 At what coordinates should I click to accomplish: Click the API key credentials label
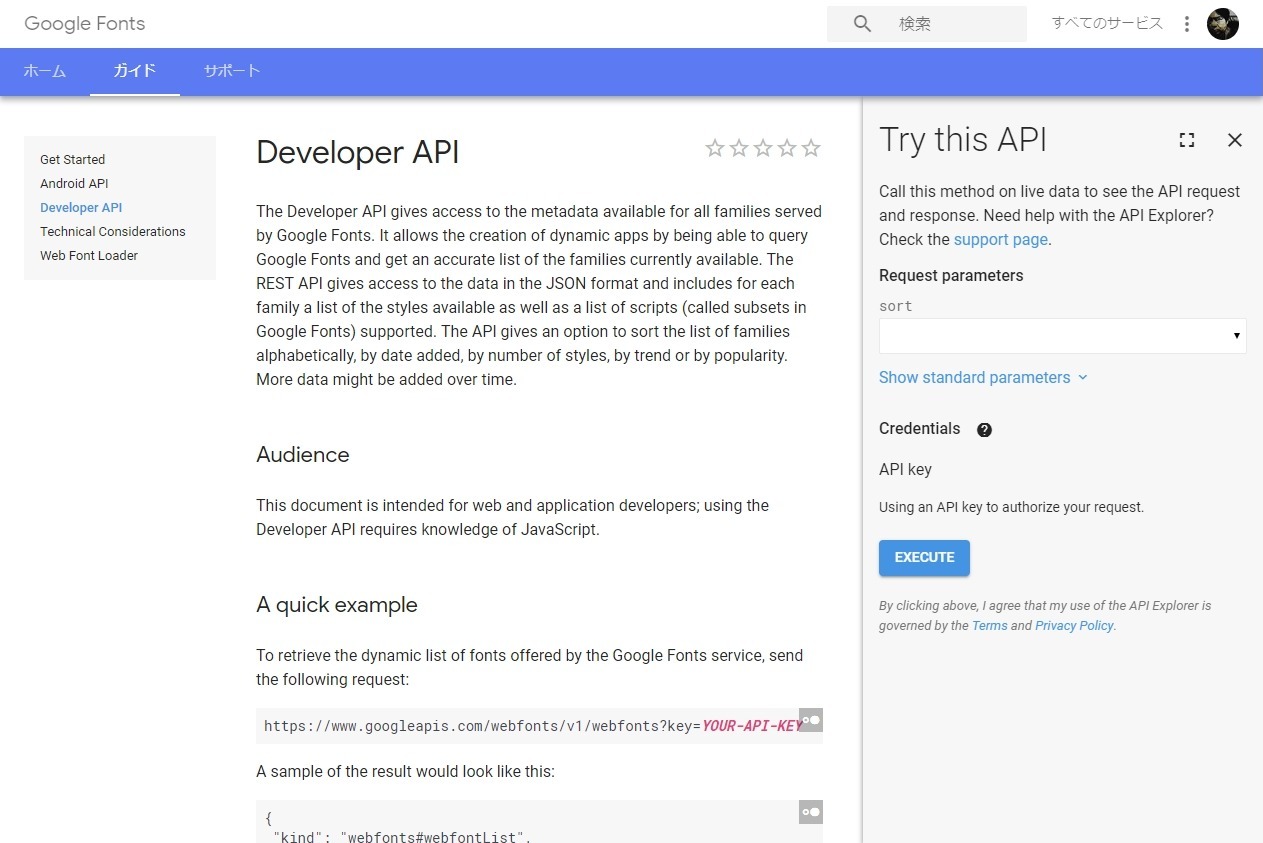905,469
